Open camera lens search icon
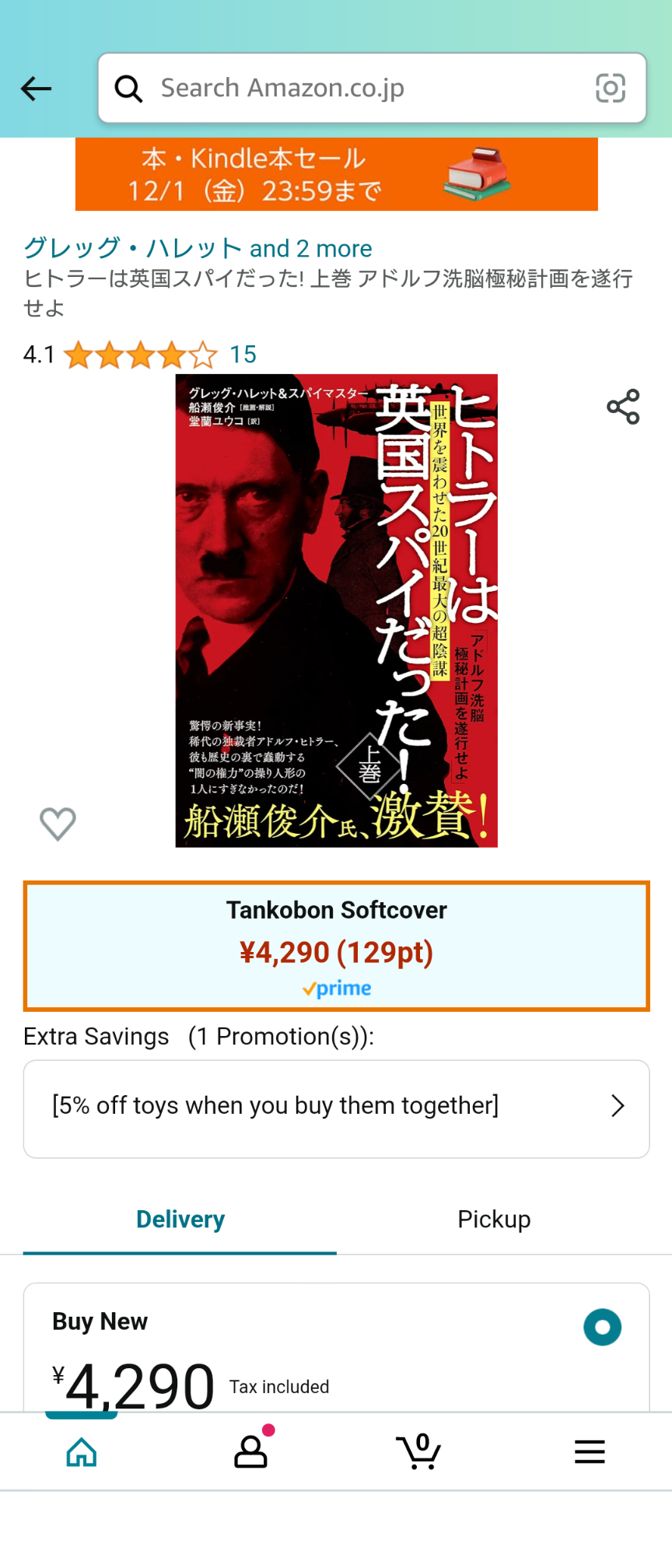This screenshot has height=1568, width=672. (611, 88)
